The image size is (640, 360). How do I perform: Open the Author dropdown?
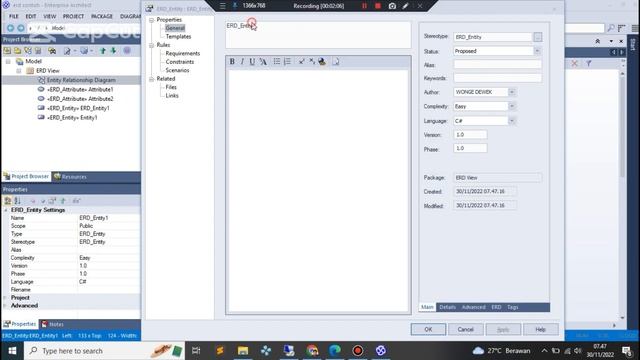pyautogui.click(x=512, y=92)
